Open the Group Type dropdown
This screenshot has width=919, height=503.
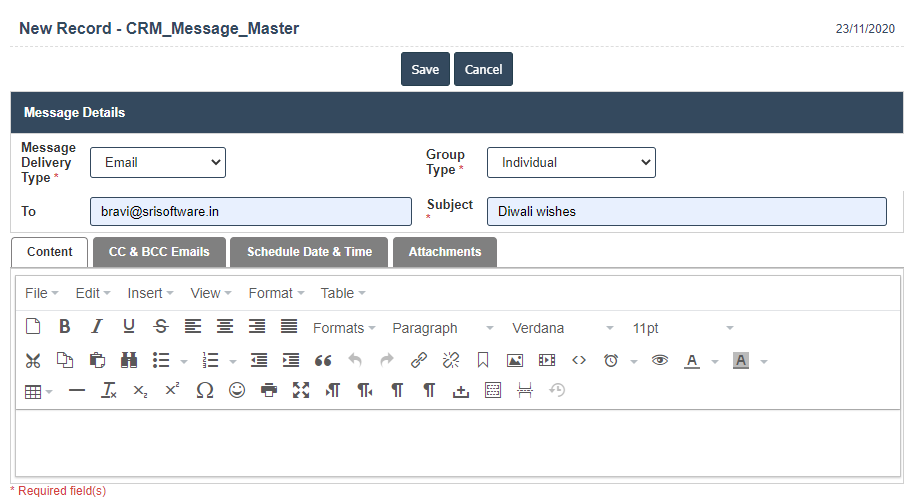(571, 162)
